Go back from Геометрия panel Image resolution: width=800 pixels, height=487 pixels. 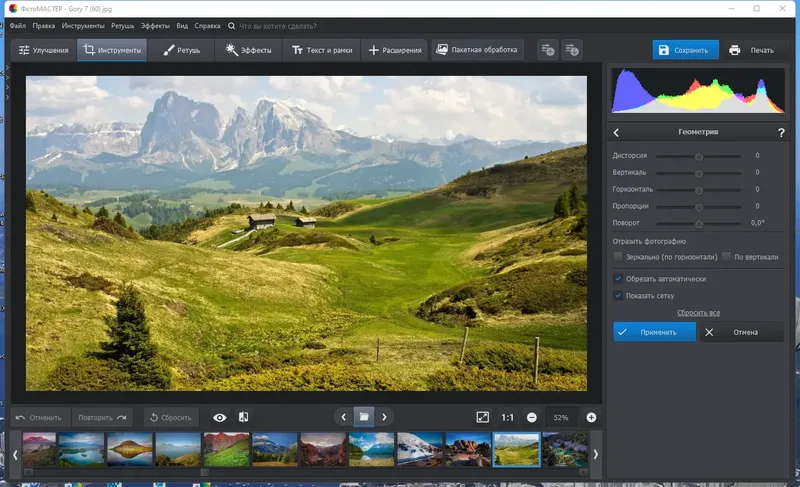pos(616,133)
